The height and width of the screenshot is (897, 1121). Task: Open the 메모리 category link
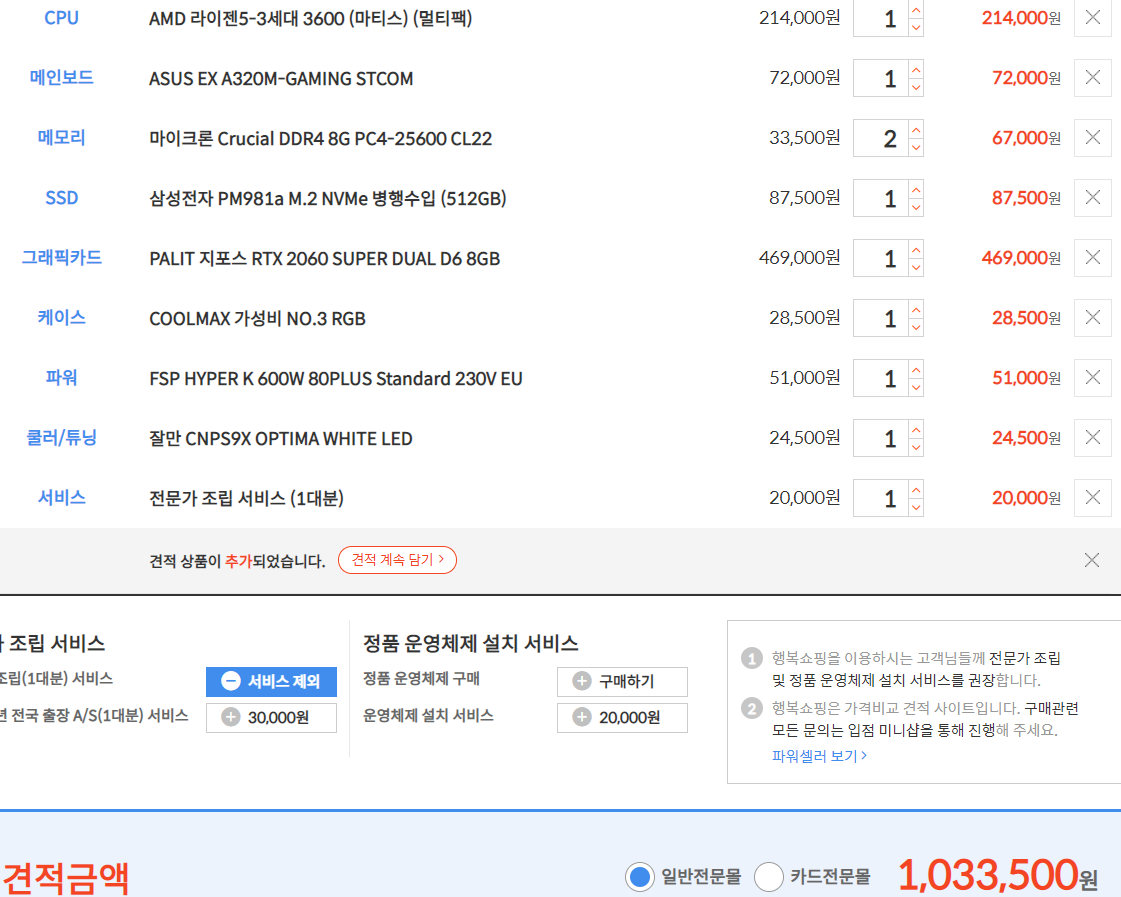point(61,137)
